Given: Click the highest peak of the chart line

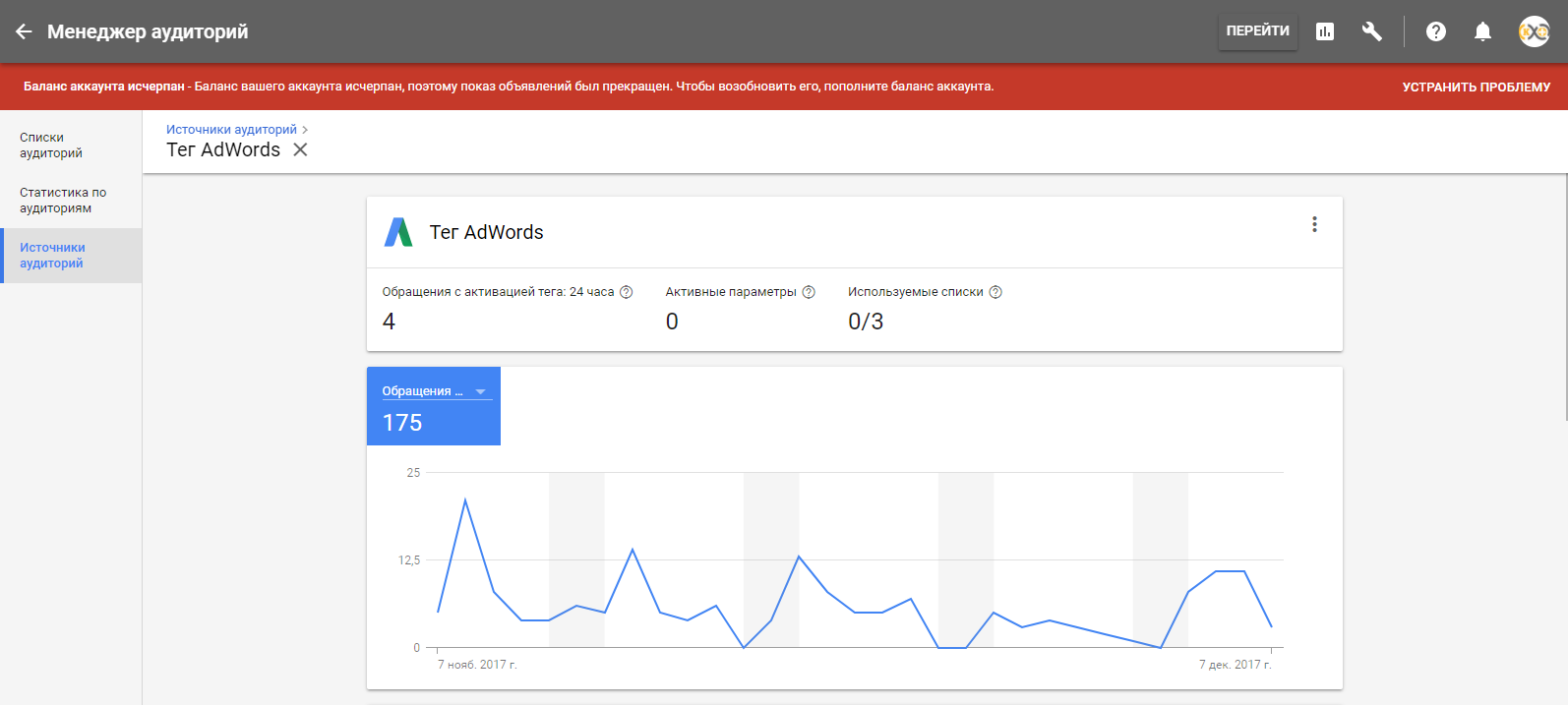Looking at the screenshot, I should point(465,500).
